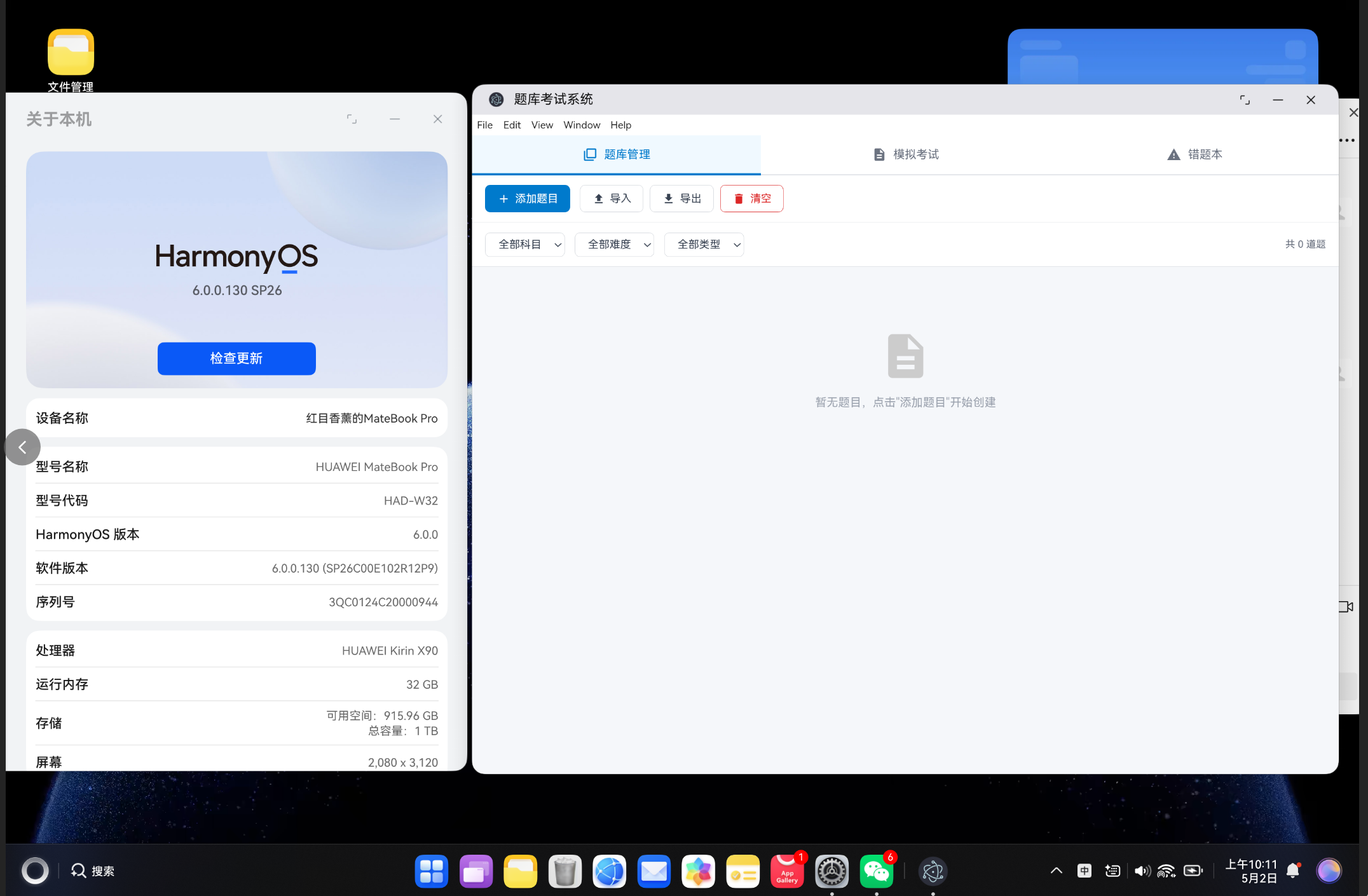Expand the system tray chevron
This screenshot has width=1368, height=896.
(x=1056, y=871)
